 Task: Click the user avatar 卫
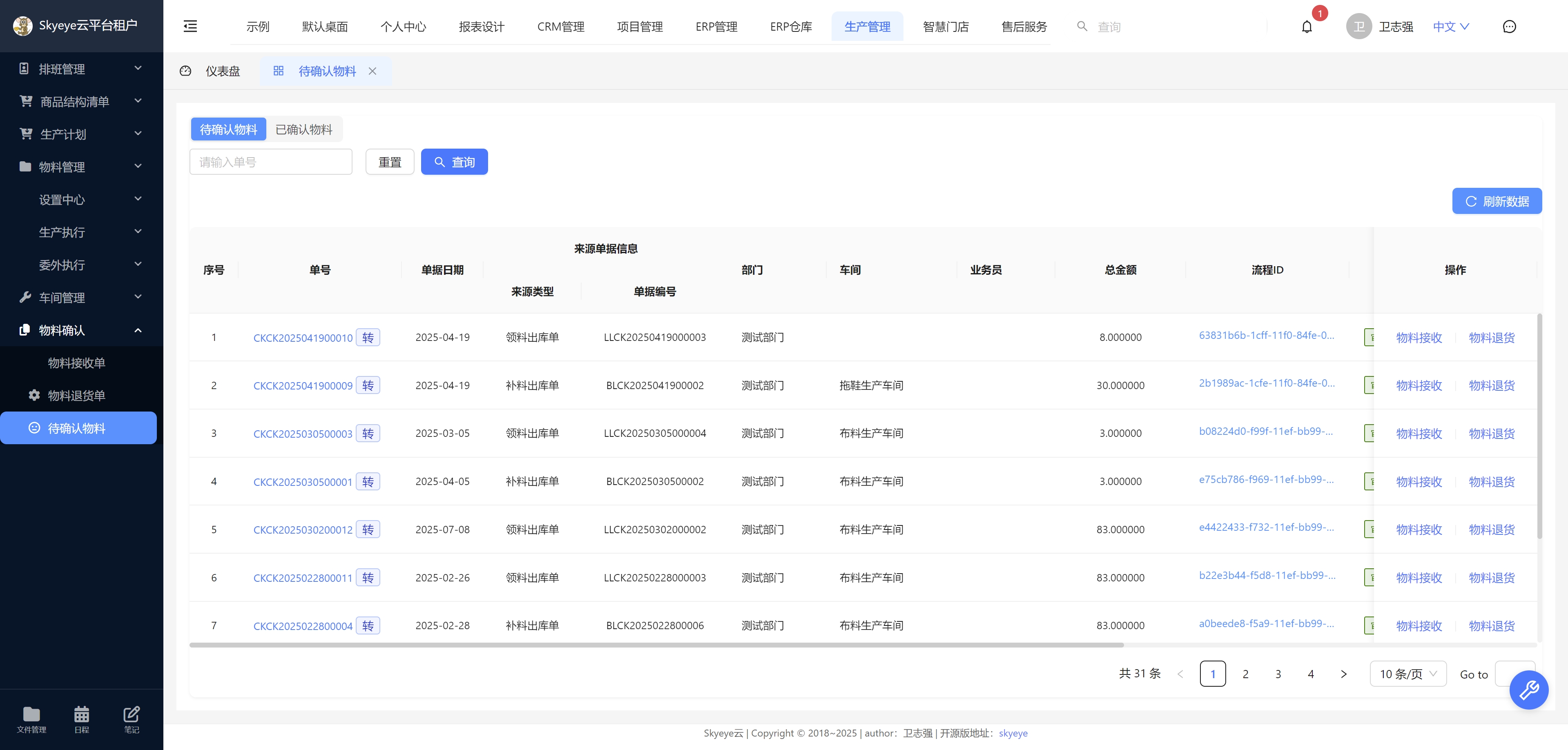coord(1358,27)
